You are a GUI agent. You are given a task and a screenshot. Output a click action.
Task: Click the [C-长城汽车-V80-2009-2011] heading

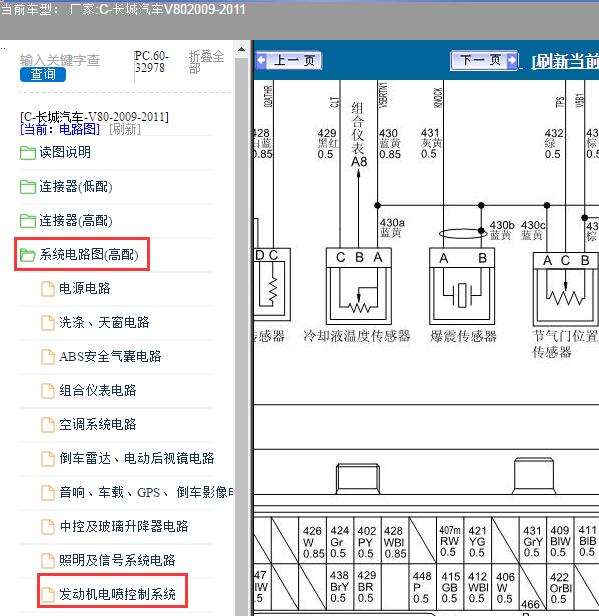click(x=94, y=117)
